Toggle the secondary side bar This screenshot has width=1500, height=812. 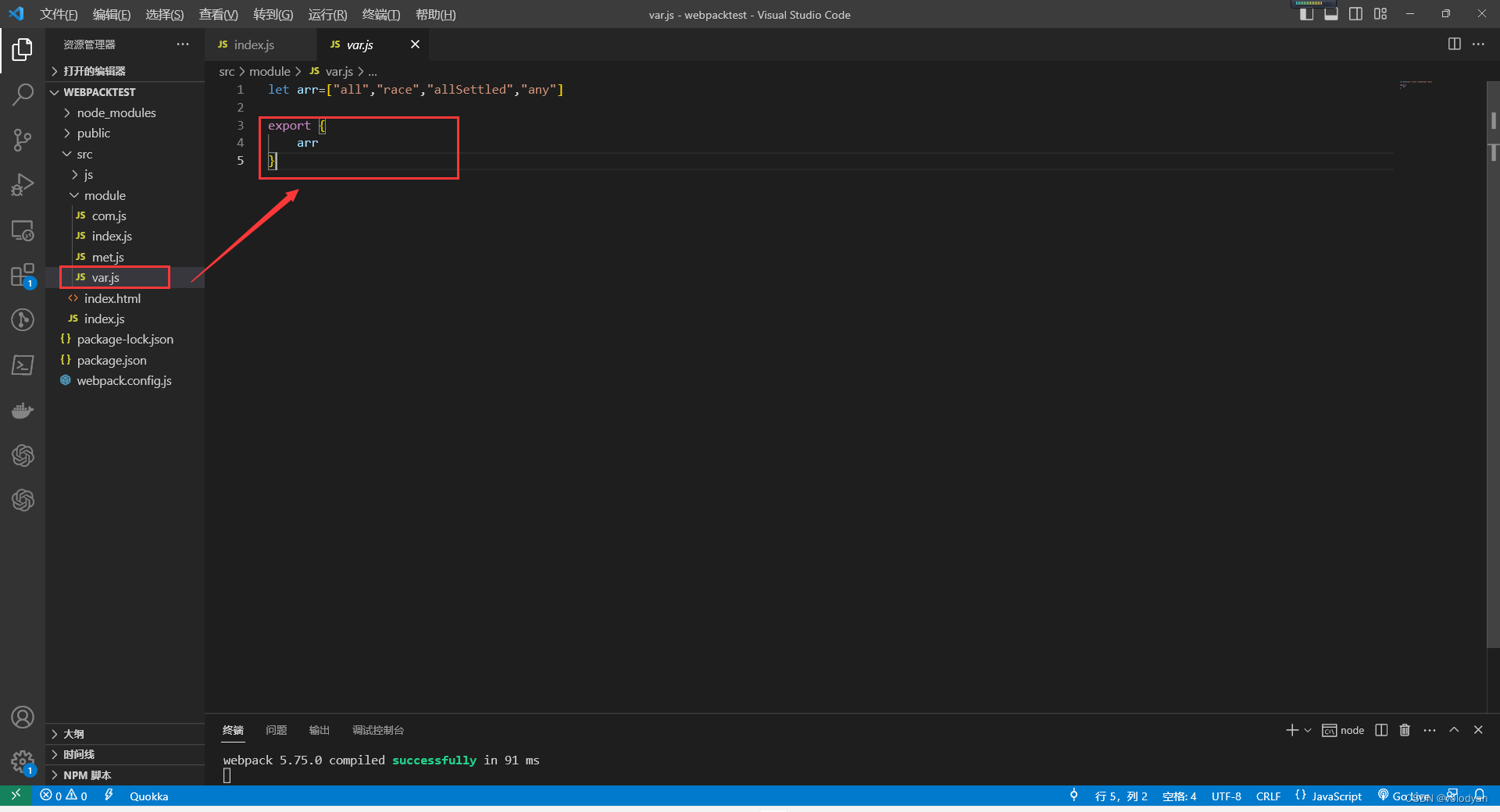(1356, 13)
